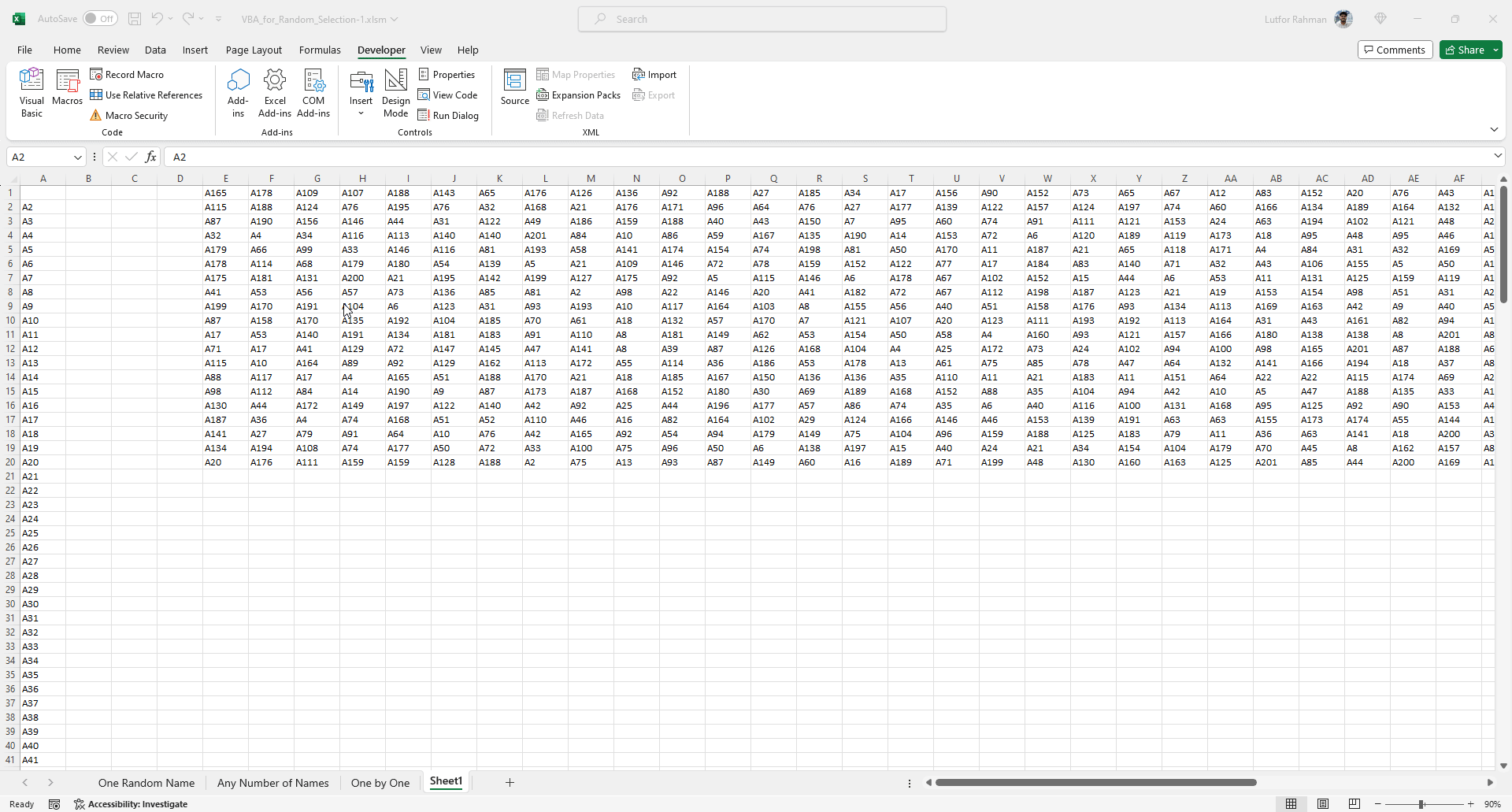
Task: Switch to Page Break Preview
Action: click(x=1354, y=804)
